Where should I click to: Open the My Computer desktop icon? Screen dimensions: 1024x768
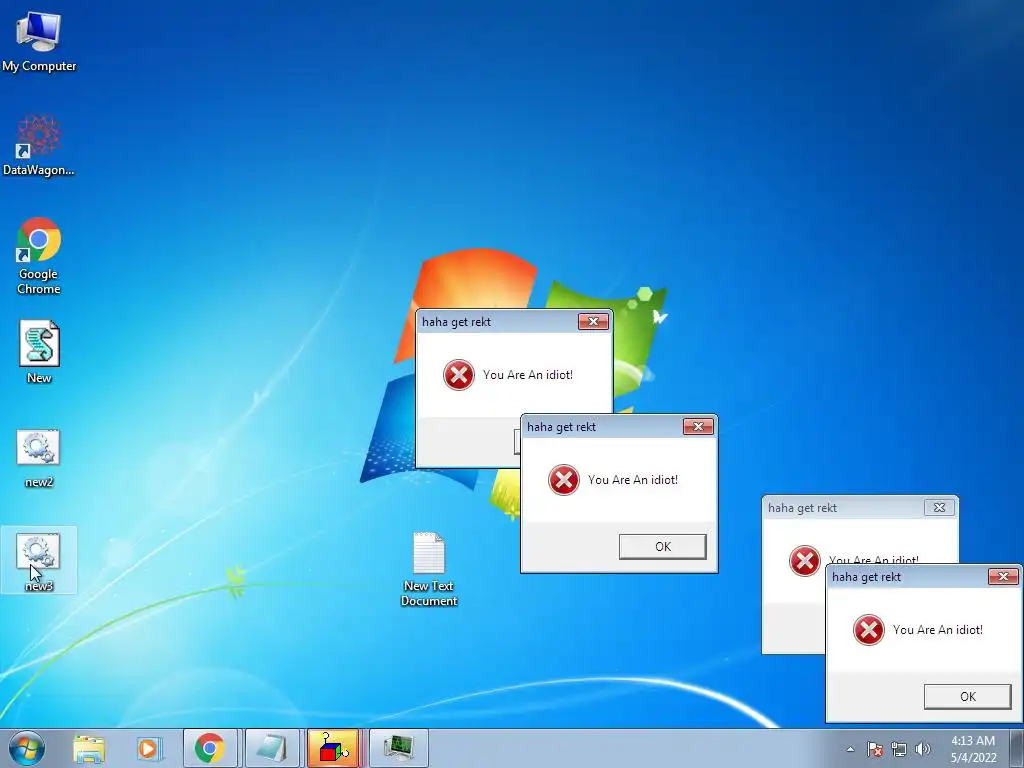tap(39, 40)
